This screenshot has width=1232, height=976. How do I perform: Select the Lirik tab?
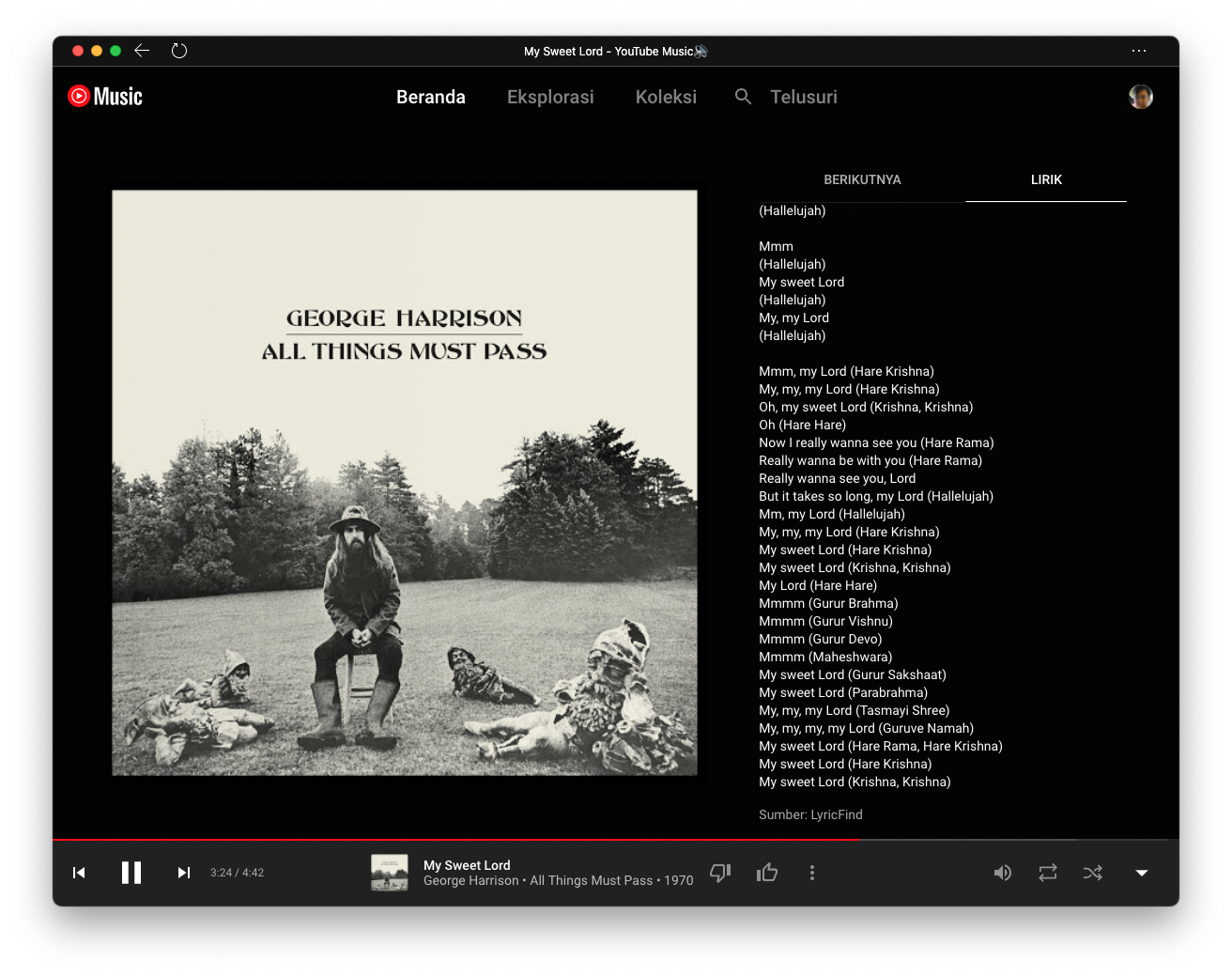(x=1046, y=179)
